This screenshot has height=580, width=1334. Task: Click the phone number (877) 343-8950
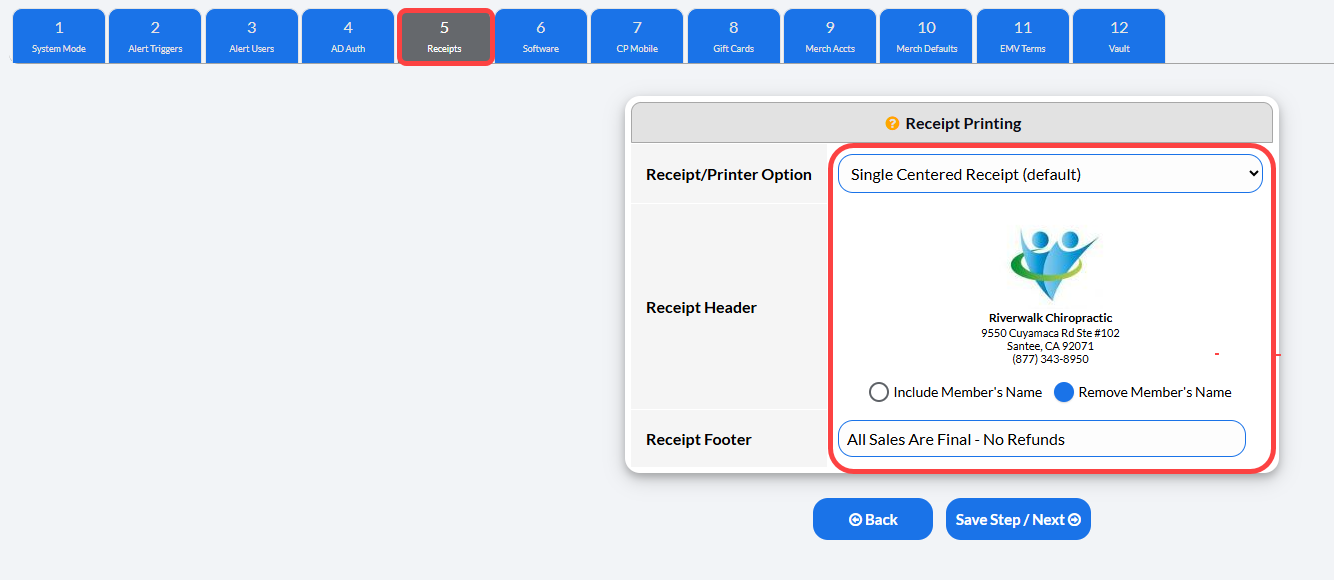1051,359
